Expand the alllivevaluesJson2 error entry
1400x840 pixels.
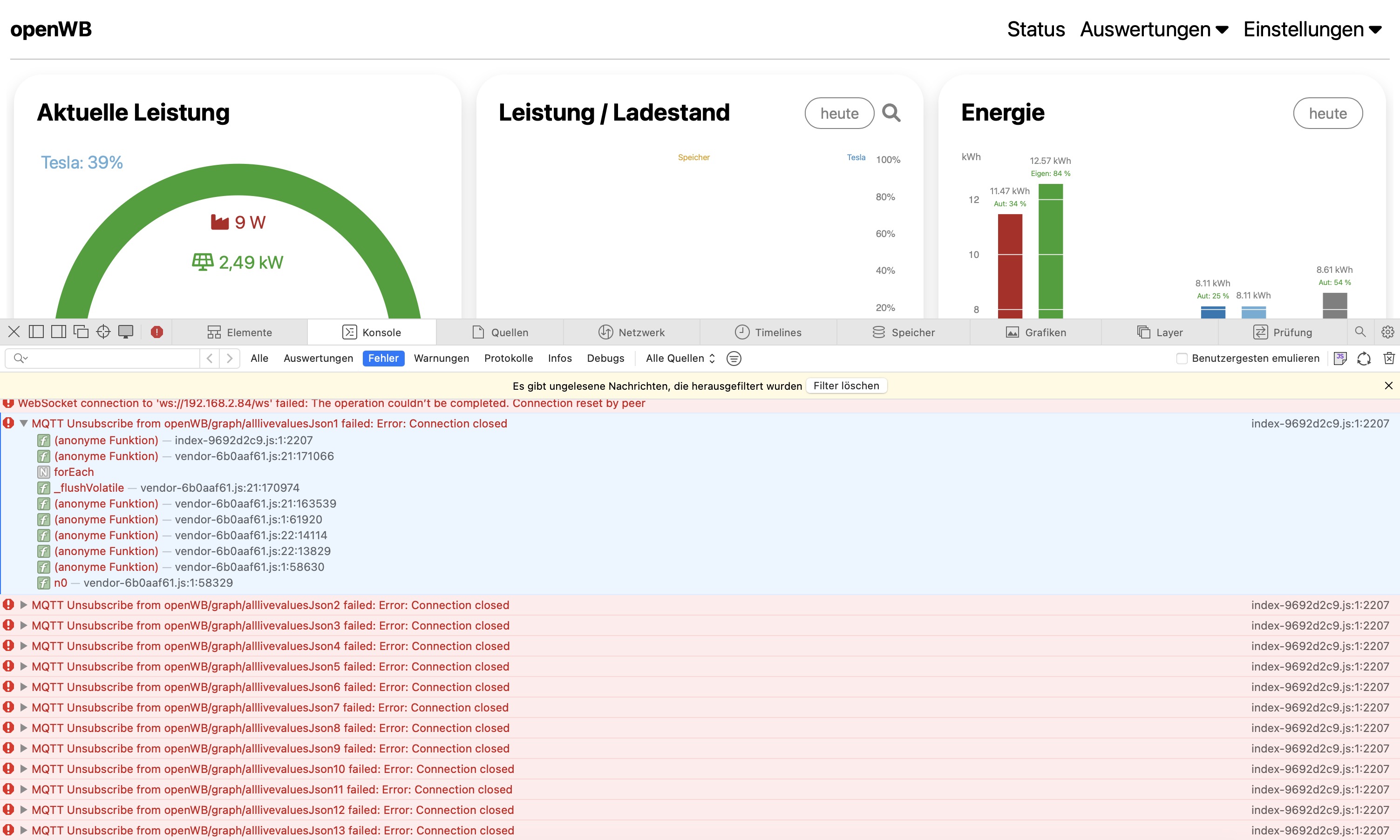[x=24, y=605]
